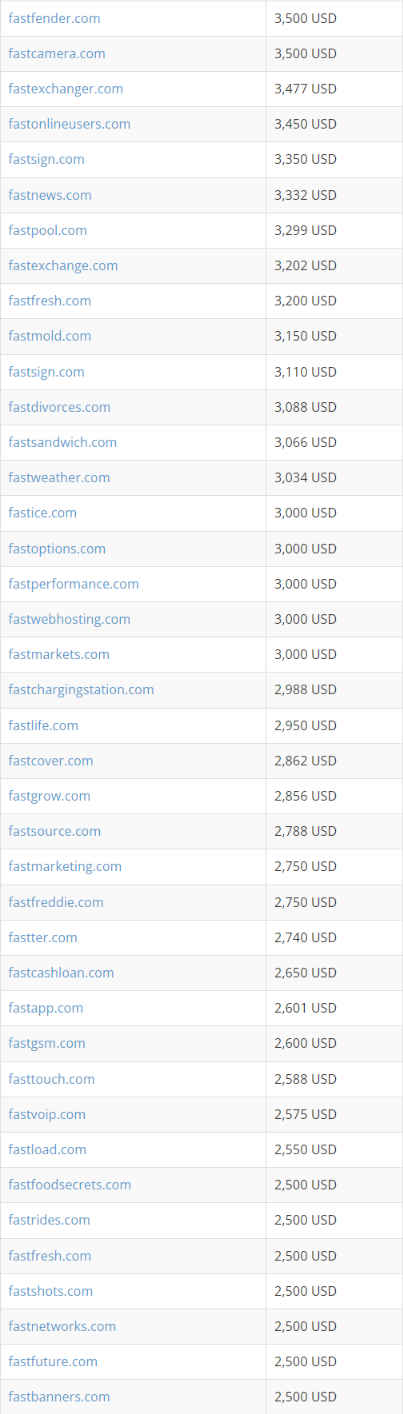Select the fastpool.com domain
The height and width of the screenshot is (1414, 403).
tap(48, 230)
